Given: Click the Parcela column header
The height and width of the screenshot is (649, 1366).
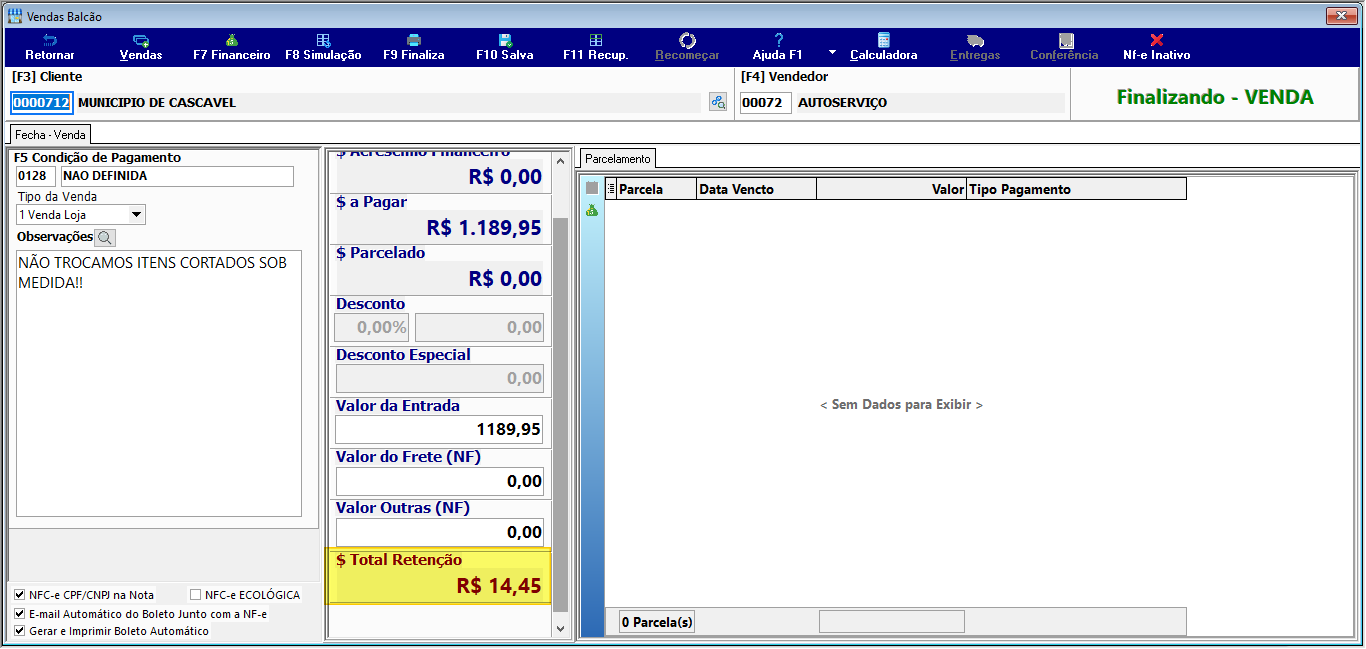Looking at the screenshot, I should coord(656,189).
